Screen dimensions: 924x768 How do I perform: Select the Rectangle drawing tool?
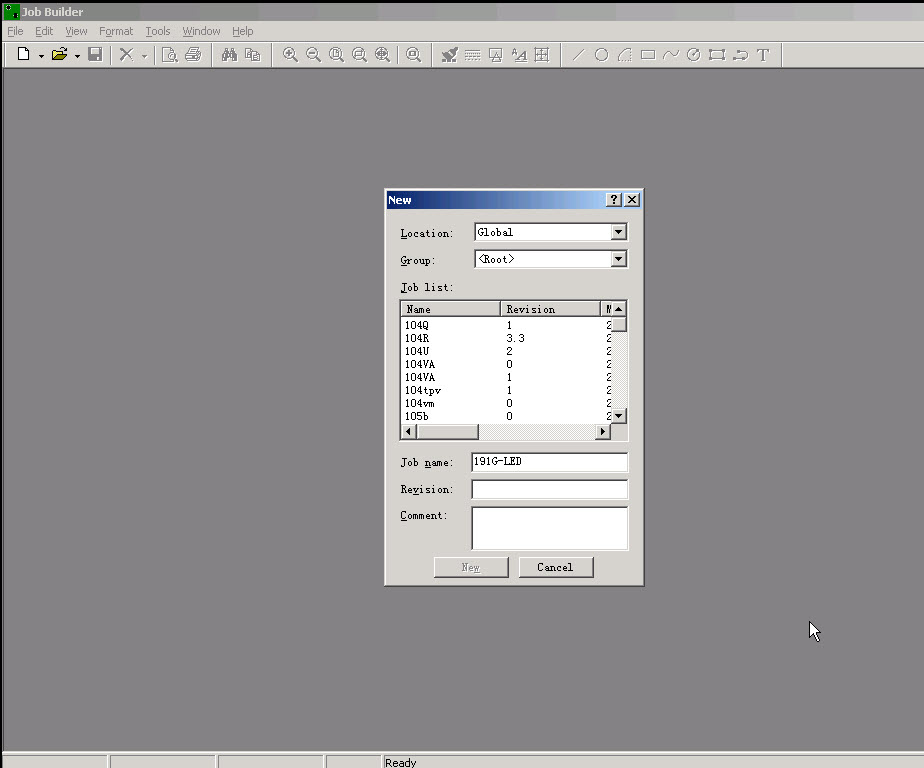[648, 55]
